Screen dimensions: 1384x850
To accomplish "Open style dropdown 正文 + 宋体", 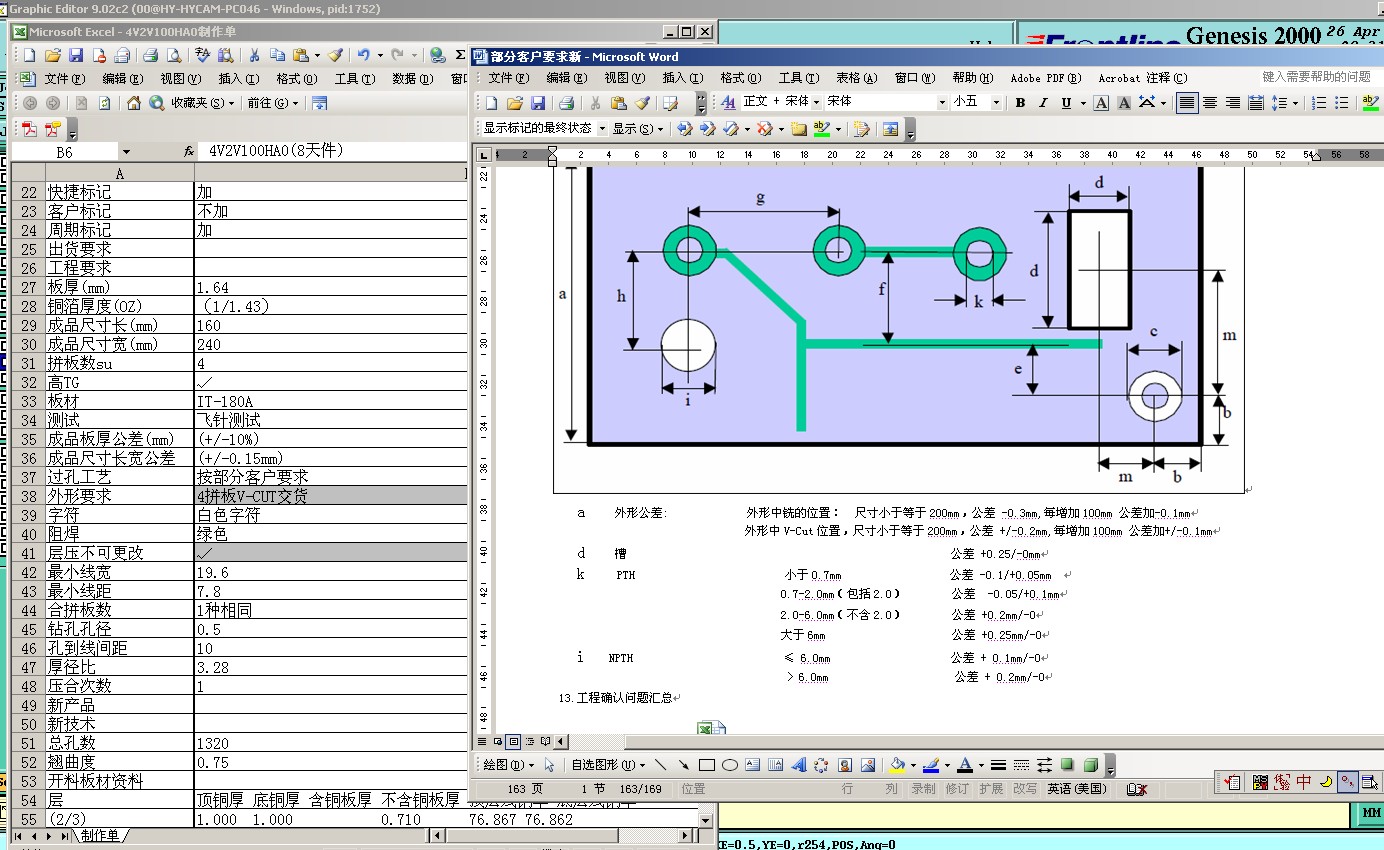I will [x=816, y=102].
